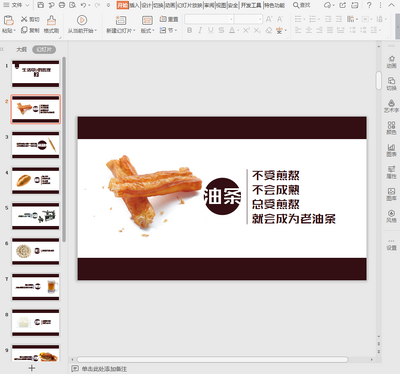400x374 pixels.
Task: Open the font name combo box
Action: (209, 19)
